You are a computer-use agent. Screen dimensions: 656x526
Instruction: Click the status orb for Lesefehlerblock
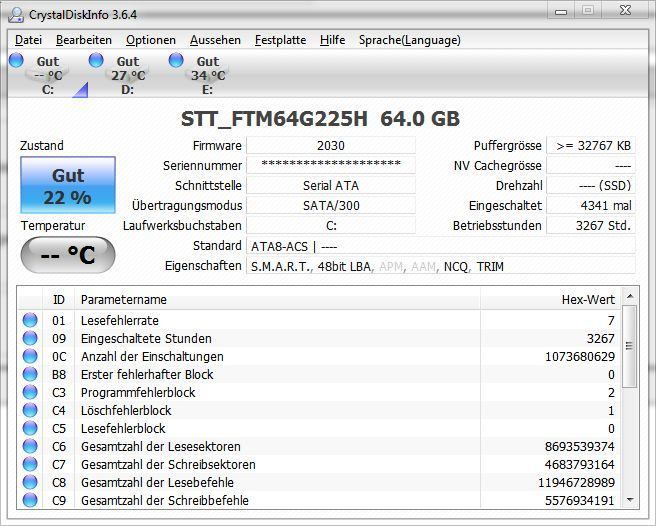coord(30,428)
